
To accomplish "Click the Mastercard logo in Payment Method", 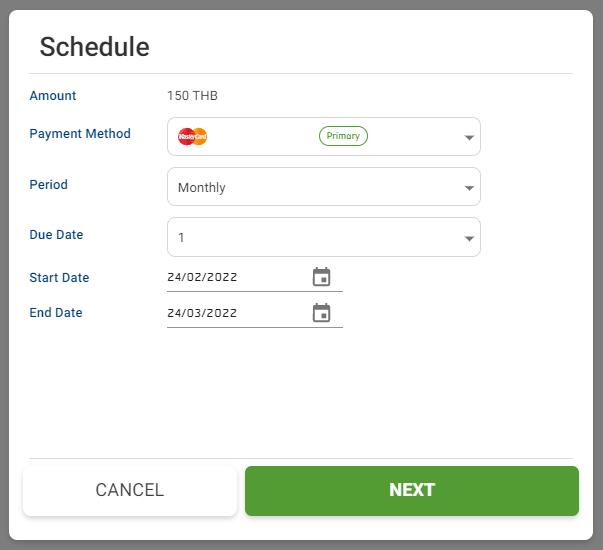I will pyautogui.click(x=192, y=137).
